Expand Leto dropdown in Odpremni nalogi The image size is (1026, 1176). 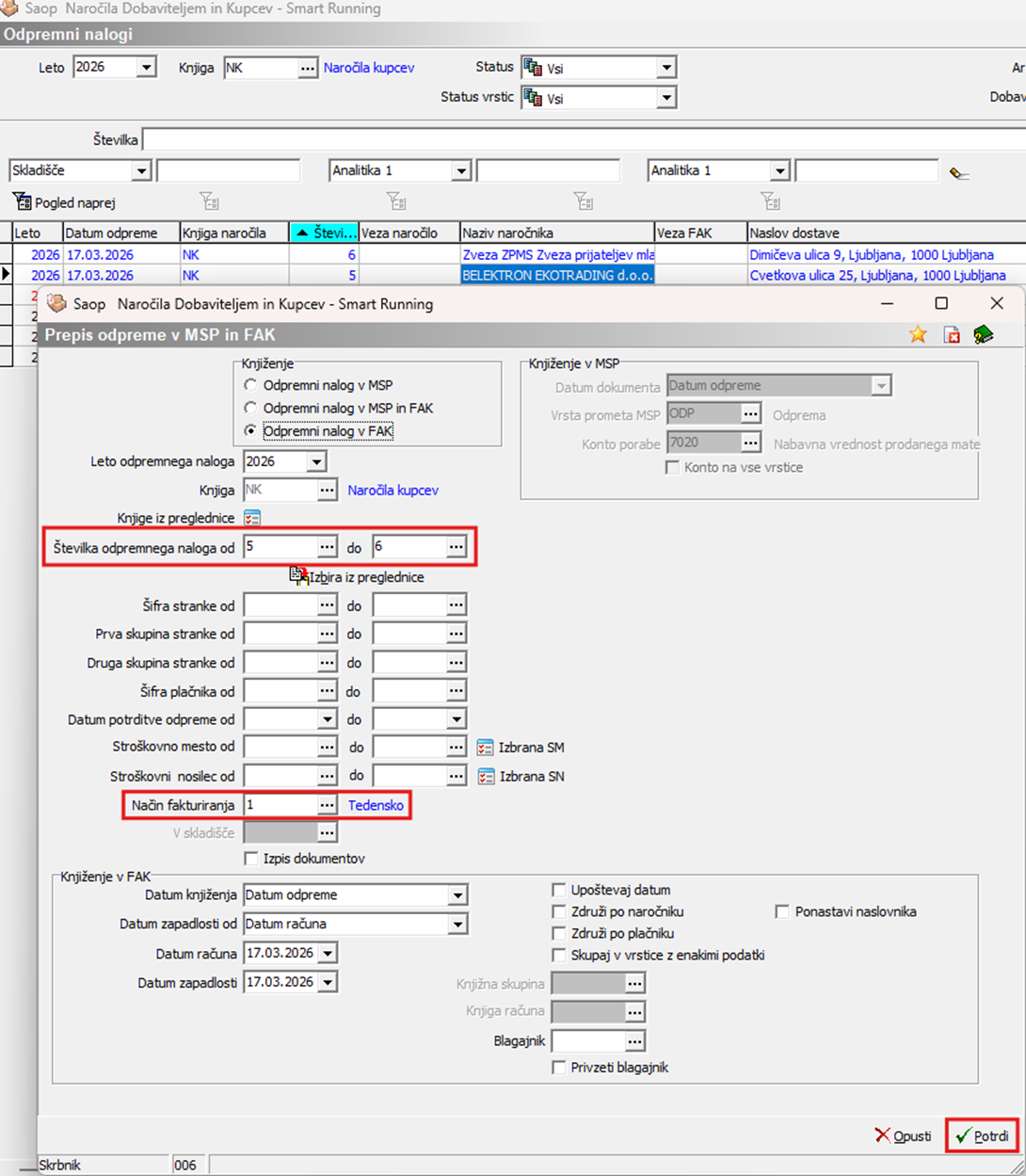pyautogui.click(x=146, y=68)
